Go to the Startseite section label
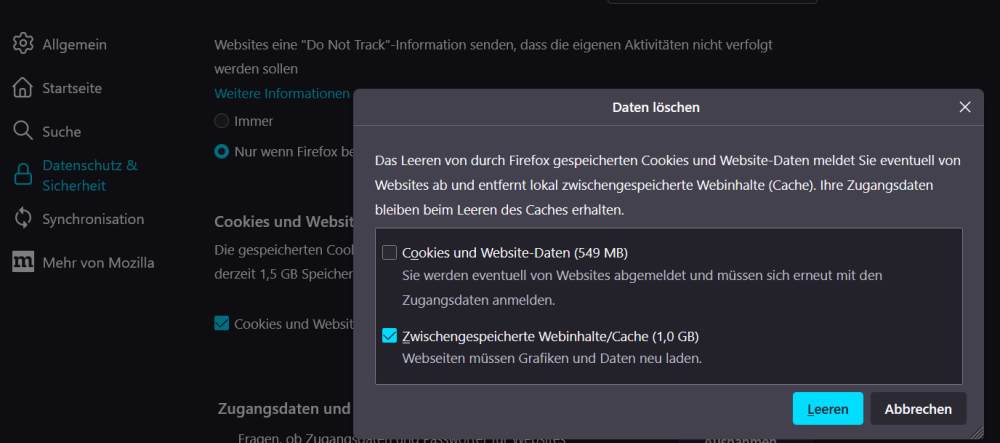 pos(72,88)
